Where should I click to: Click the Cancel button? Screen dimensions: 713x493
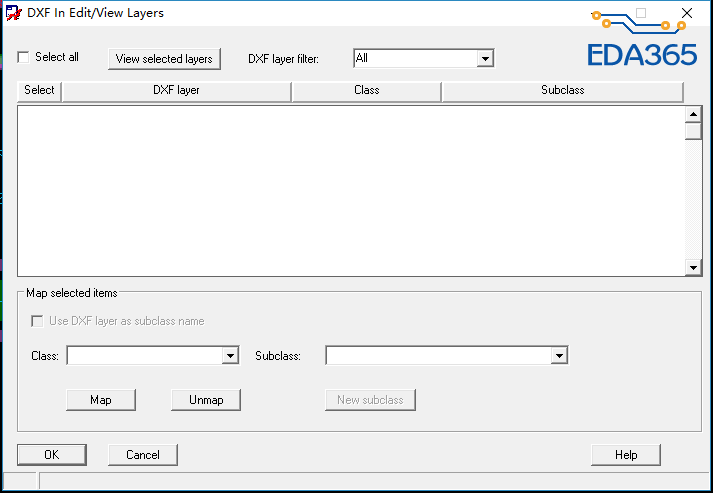pyautogui.click(x=143, y=455)
